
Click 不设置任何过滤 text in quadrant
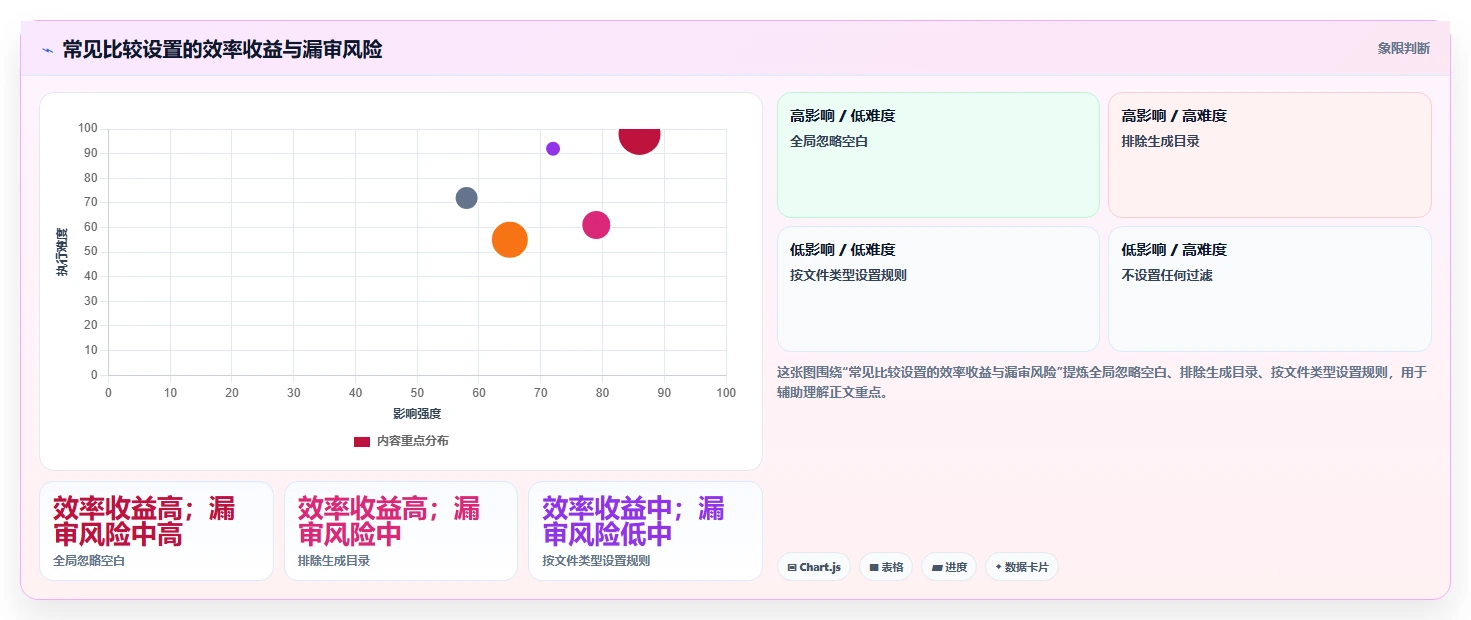click(1167, 275)
